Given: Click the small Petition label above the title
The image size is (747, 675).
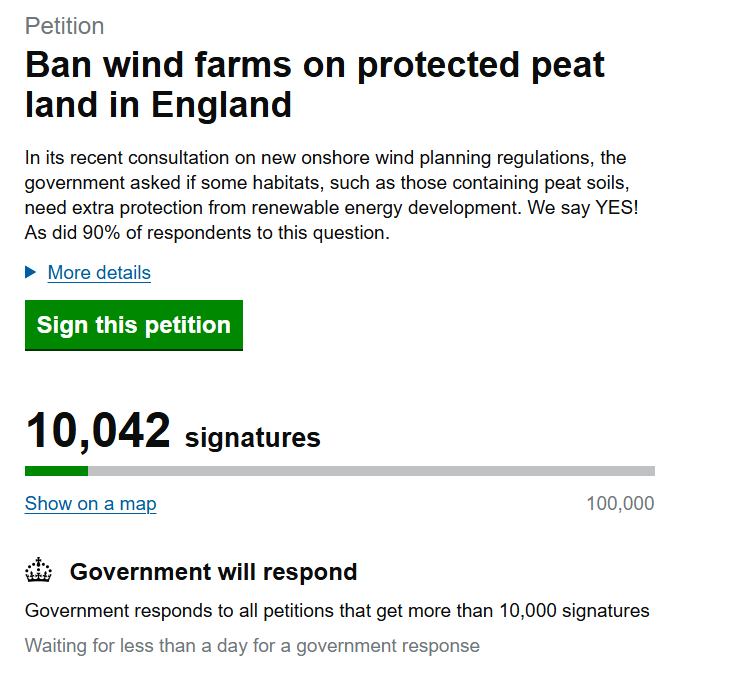Looking at the screenshot, I should 64,26.
